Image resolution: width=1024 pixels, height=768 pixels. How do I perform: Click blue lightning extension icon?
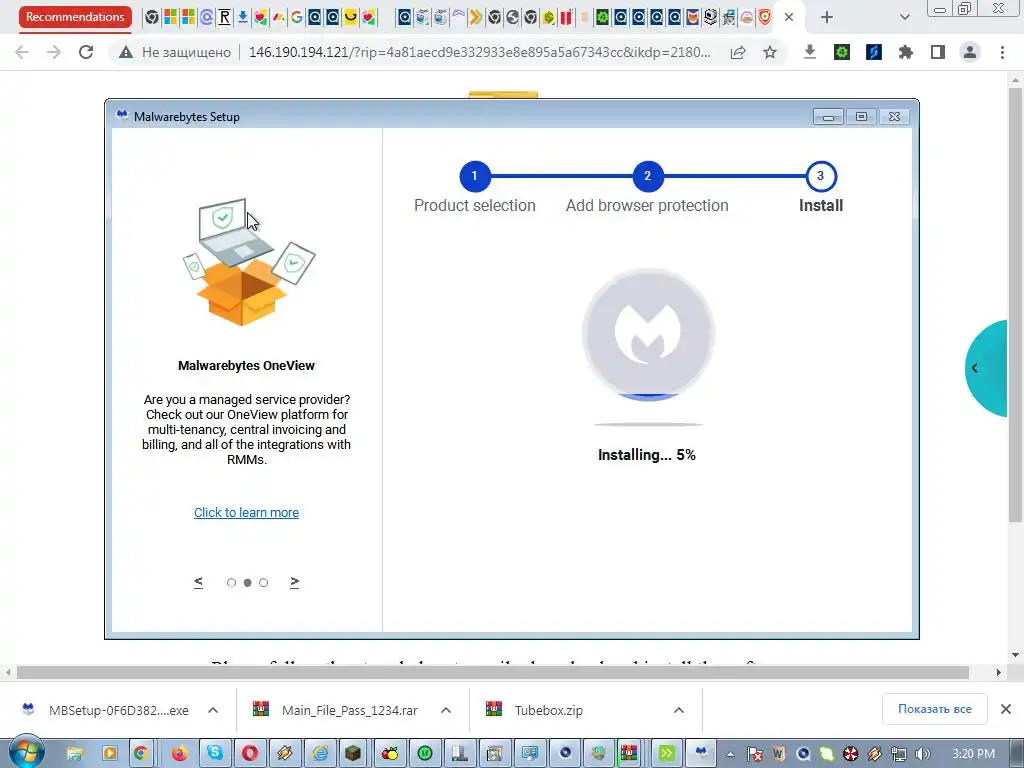[x=874, y=52]
